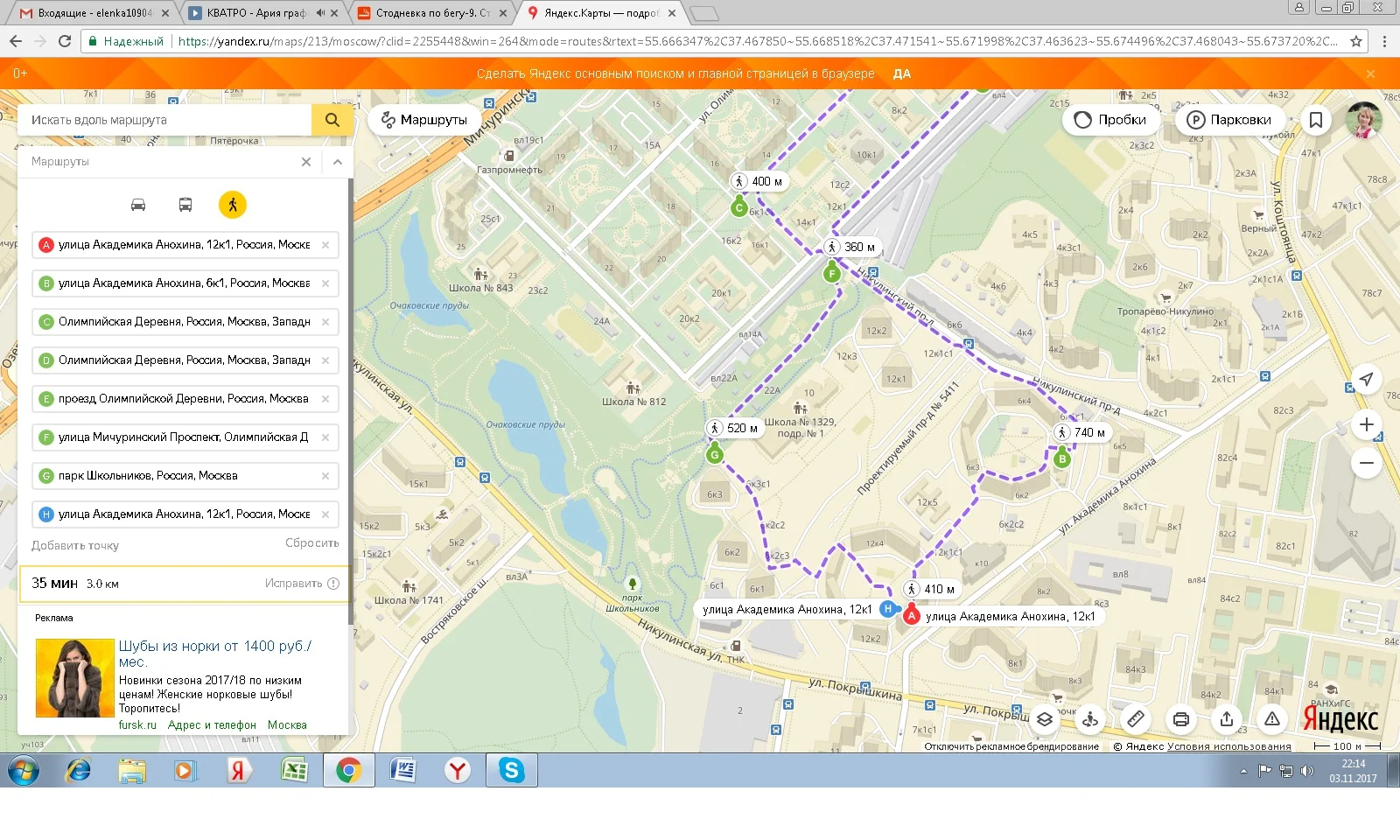Remove route point H from the list
Viewport: 1400px width, 840px height.
pyautogui.click(x=325, y=514)
